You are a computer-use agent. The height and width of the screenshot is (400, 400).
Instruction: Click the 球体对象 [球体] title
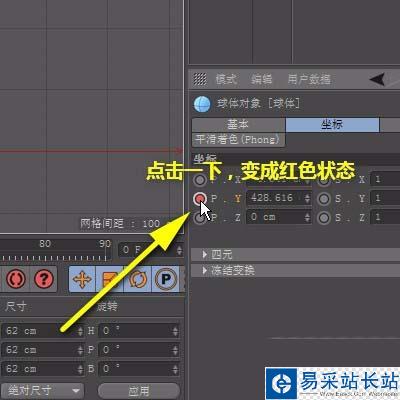(258, 103)
